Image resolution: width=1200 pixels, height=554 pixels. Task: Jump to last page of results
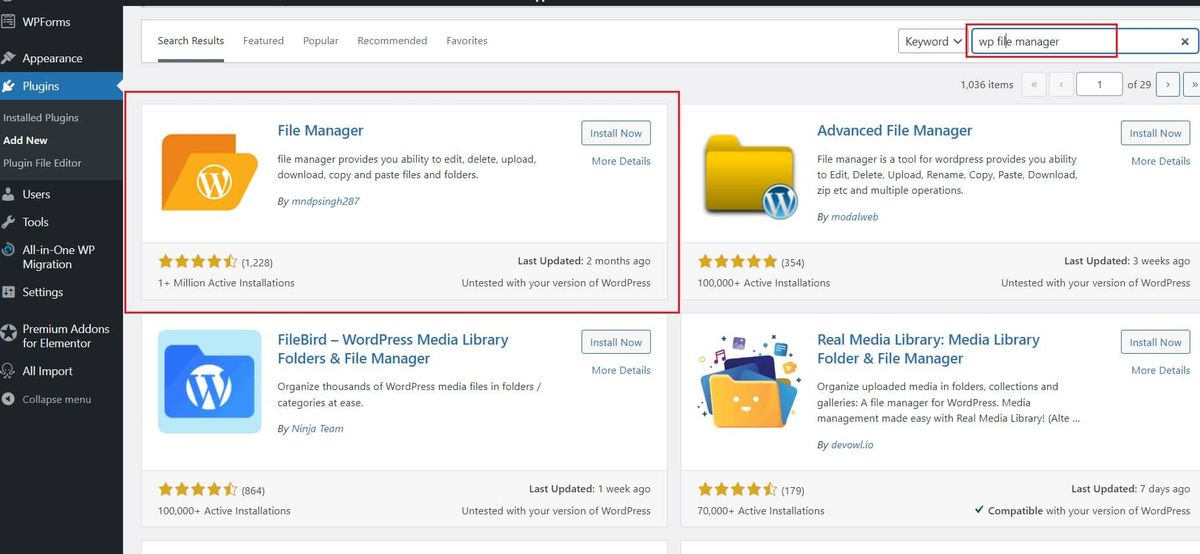click(x=1193, y=85)
